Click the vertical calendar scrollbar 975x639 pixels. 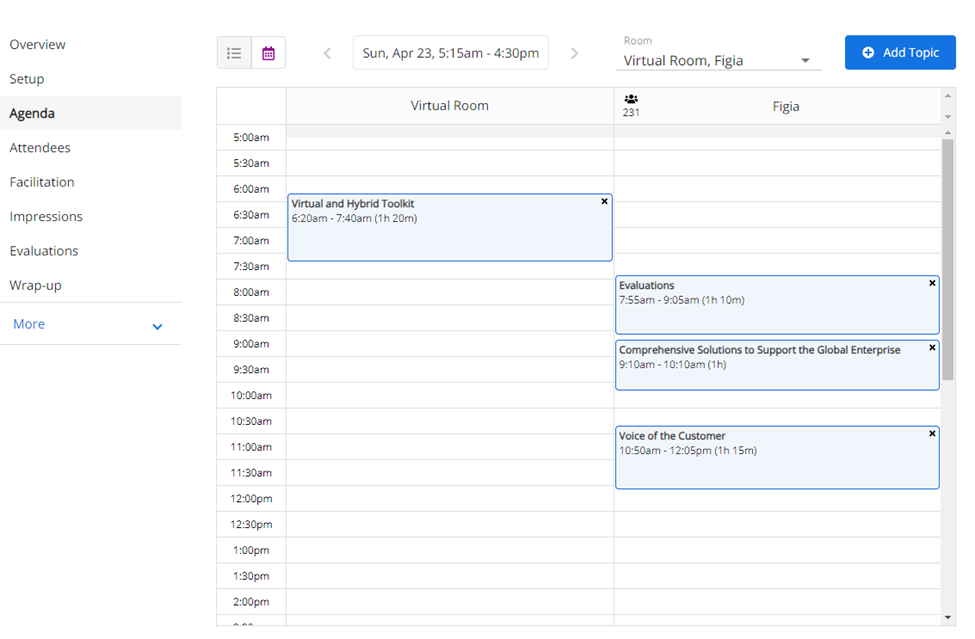pos(948,260)
